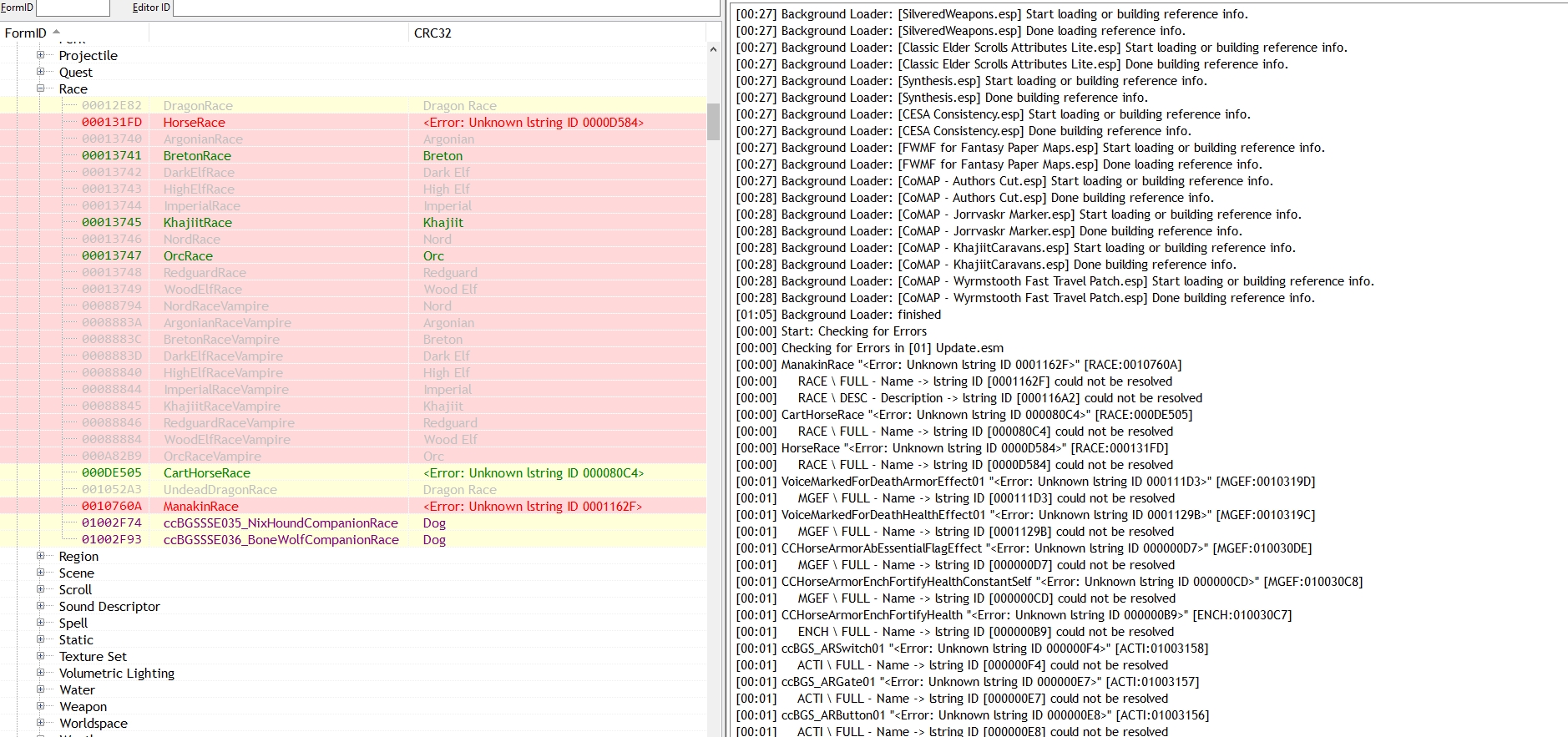
Task: Select the UndeadDragonRace record
Action: click(x=353, y=489)
